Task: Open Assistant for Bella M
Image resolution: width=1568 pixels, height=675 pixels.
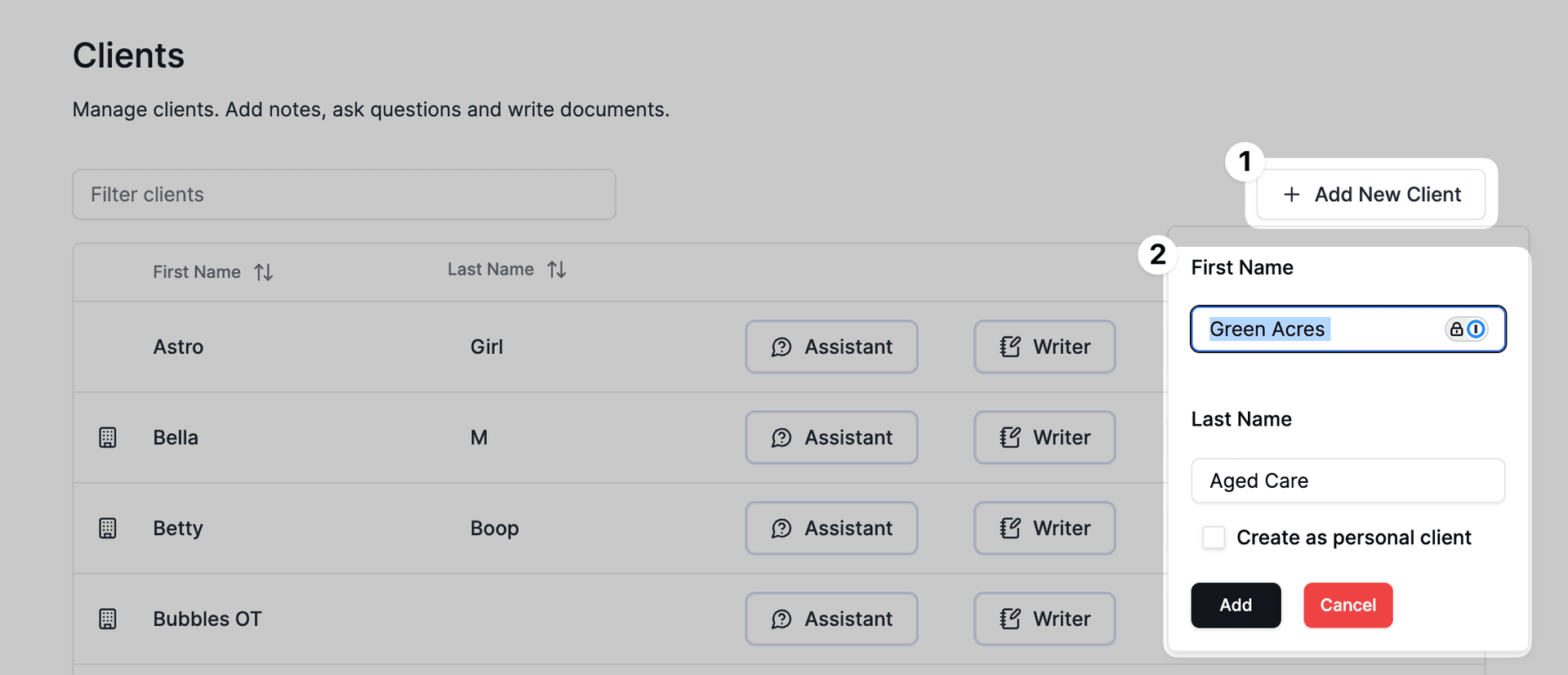Action: [831, 437]
